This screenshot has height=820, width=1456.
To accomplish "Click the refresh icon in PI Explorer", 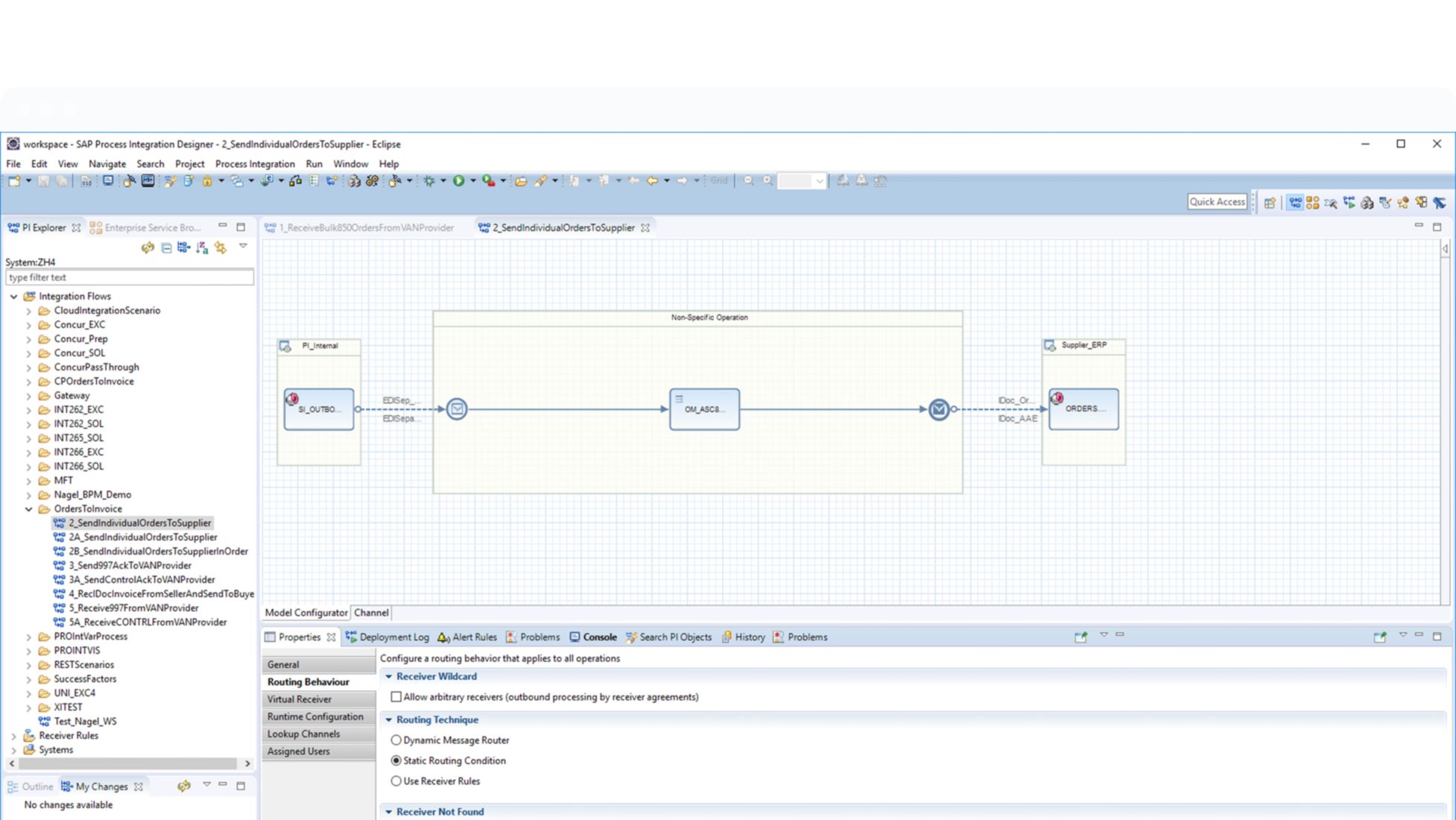I will click(x=148, y=247).
